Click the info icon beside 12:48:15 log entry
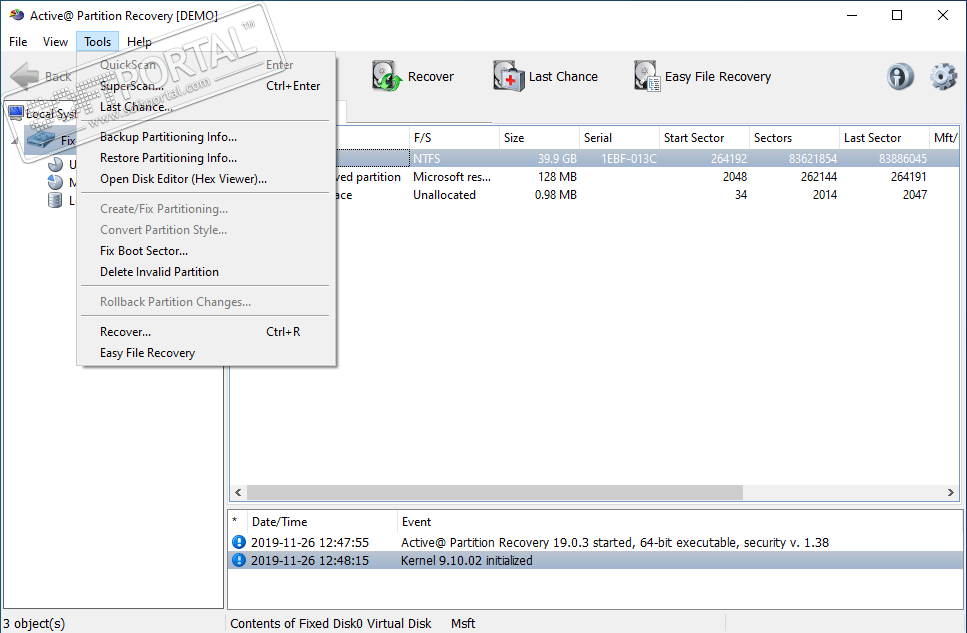This screenshot has width=967, height=633. pyautogui.click(x=239, y=560)
